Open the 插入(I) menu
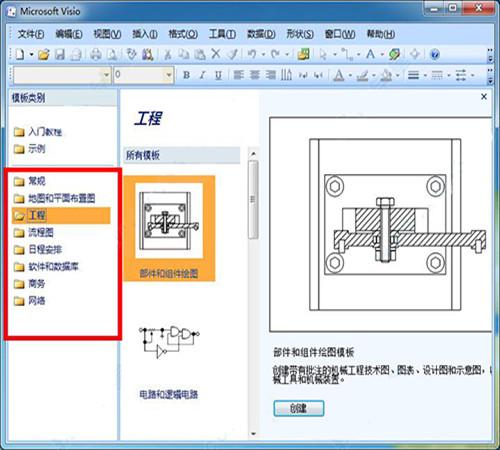 pos(145,34)
